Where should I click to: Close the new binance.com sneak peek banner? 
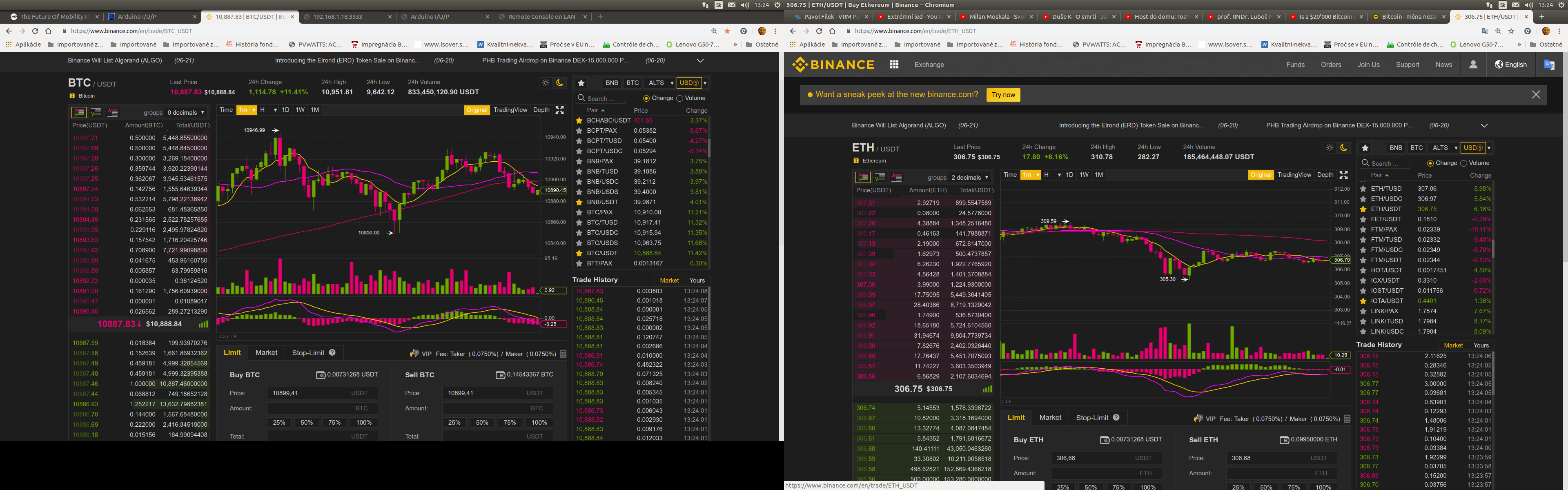[x=1536, y=94]
